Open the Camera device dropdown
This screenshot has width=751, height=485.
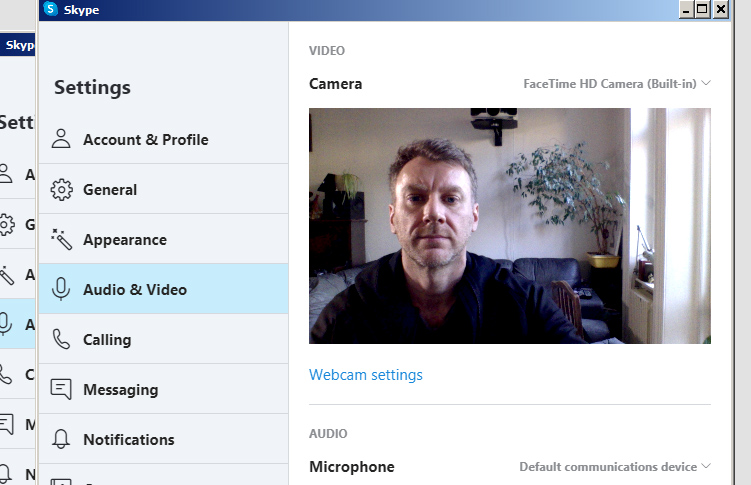click(x=616, y=84)
